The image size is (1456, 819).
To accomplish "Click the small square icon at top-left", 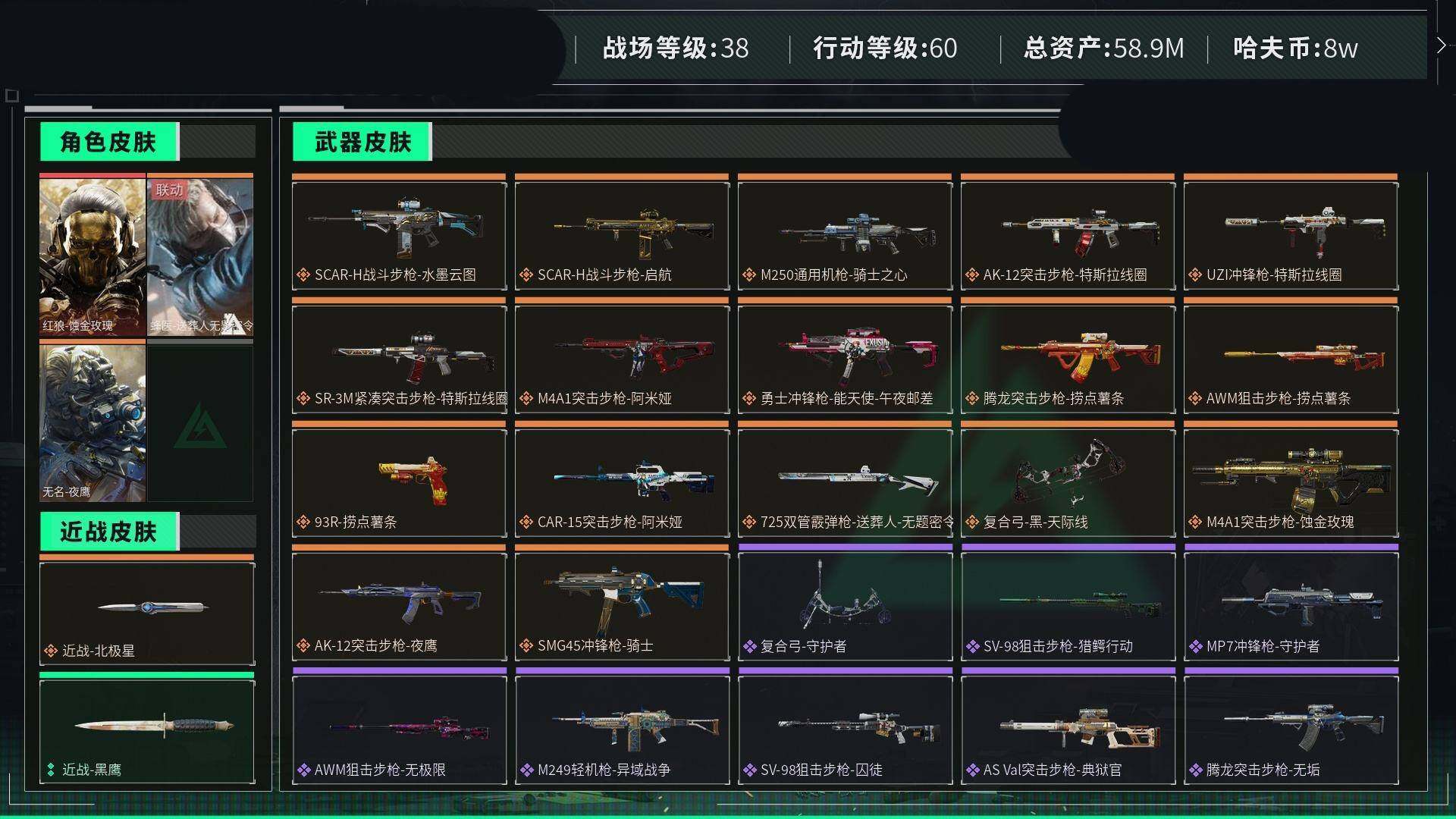I will [x=11, y=96].
